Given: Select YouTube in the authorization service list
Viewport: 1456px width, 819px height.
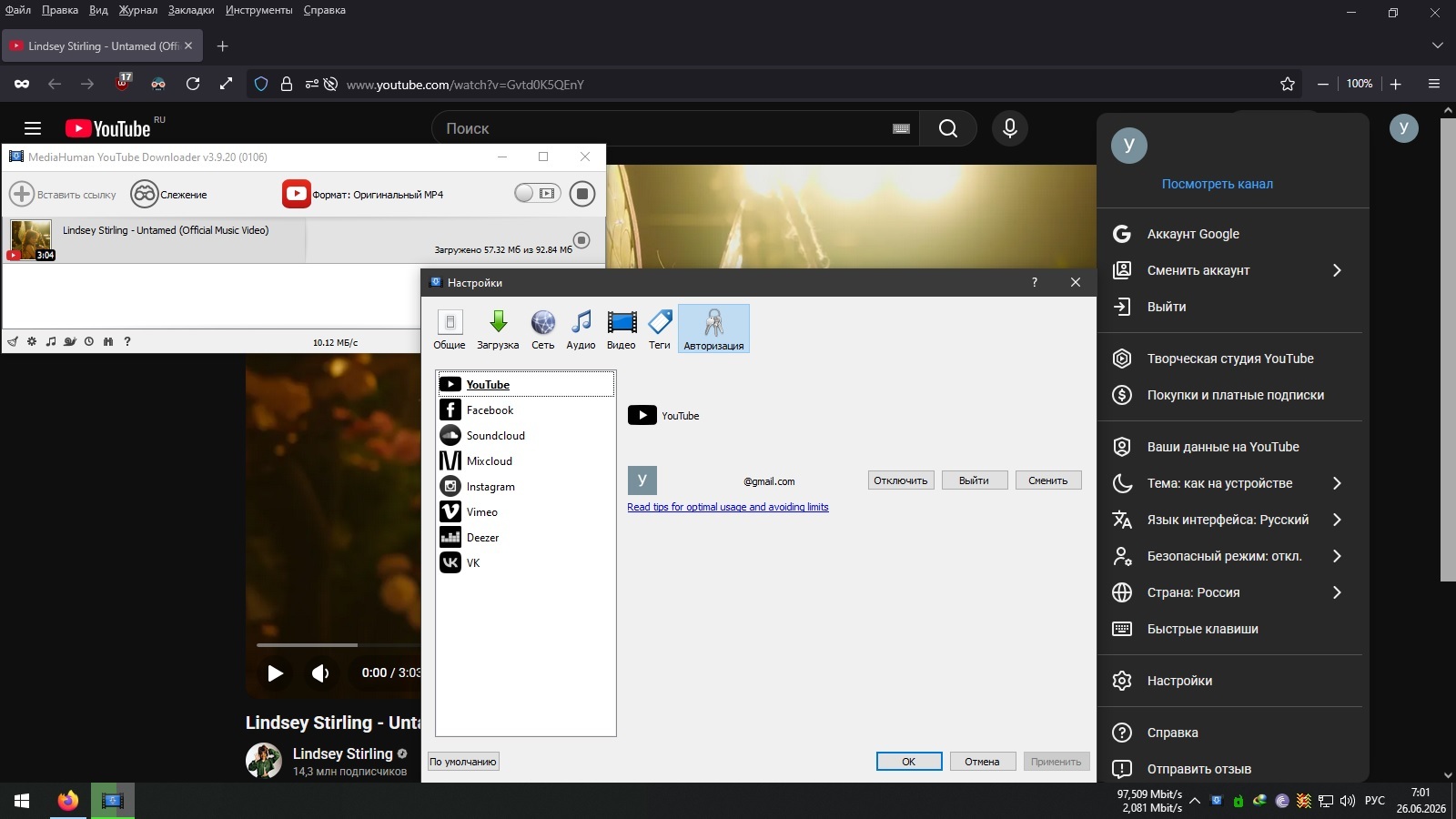Looking at the screenshot, I should click(x=526, y=384).
